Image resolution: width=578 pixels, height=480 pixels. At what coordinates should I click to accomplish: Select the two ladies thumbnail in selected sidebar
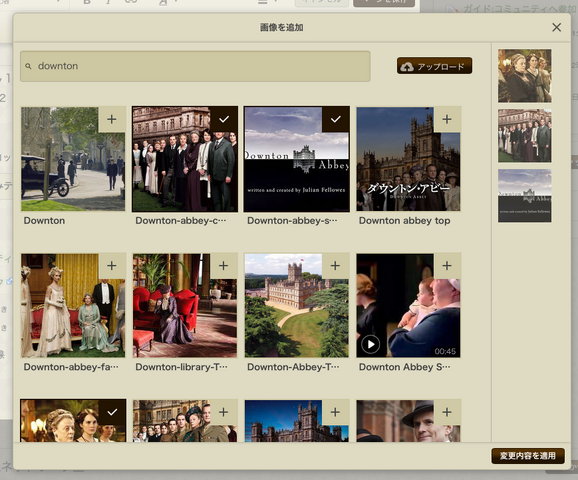525,76
